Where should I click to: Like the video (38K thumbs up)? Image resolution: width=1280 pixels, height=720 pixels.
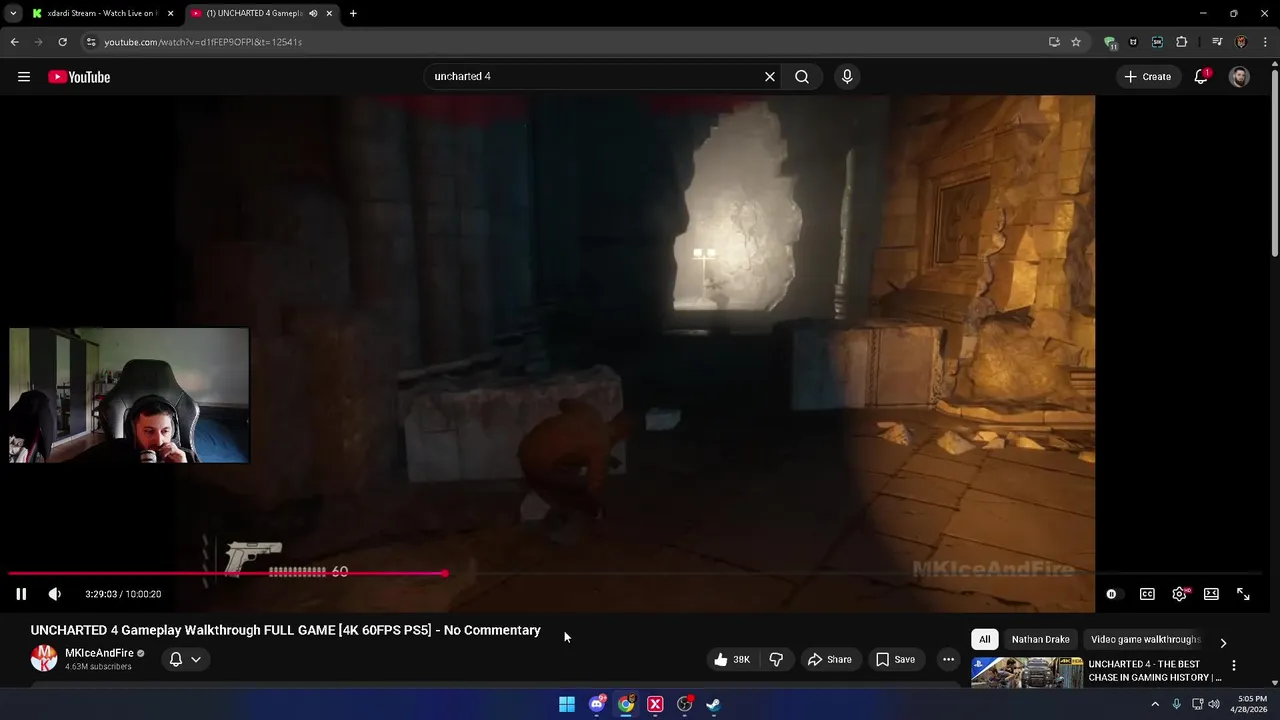(731, 660)
